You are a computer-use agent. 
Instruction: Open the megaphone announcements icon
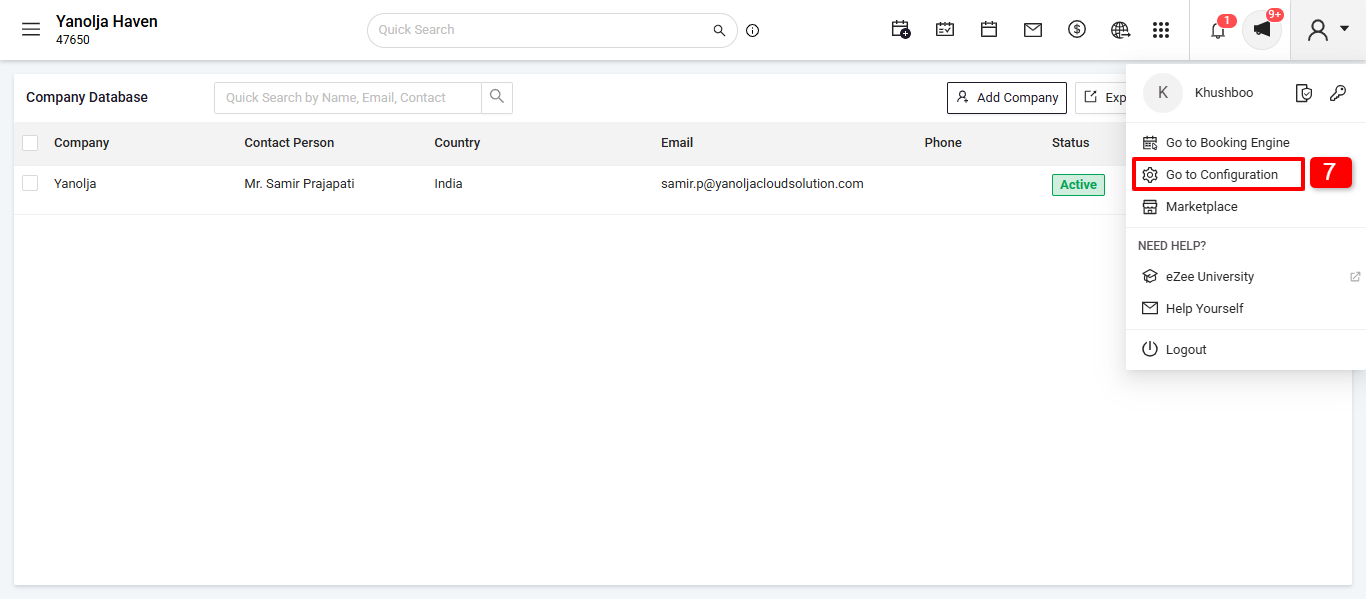1262,30
